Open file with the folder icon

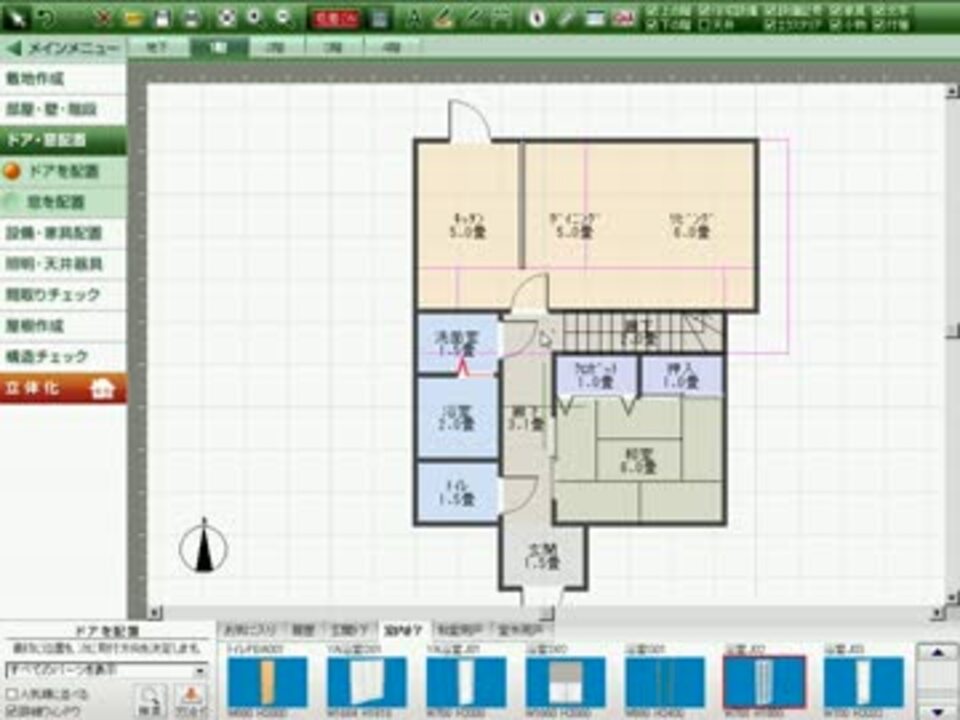coord(133,18)
